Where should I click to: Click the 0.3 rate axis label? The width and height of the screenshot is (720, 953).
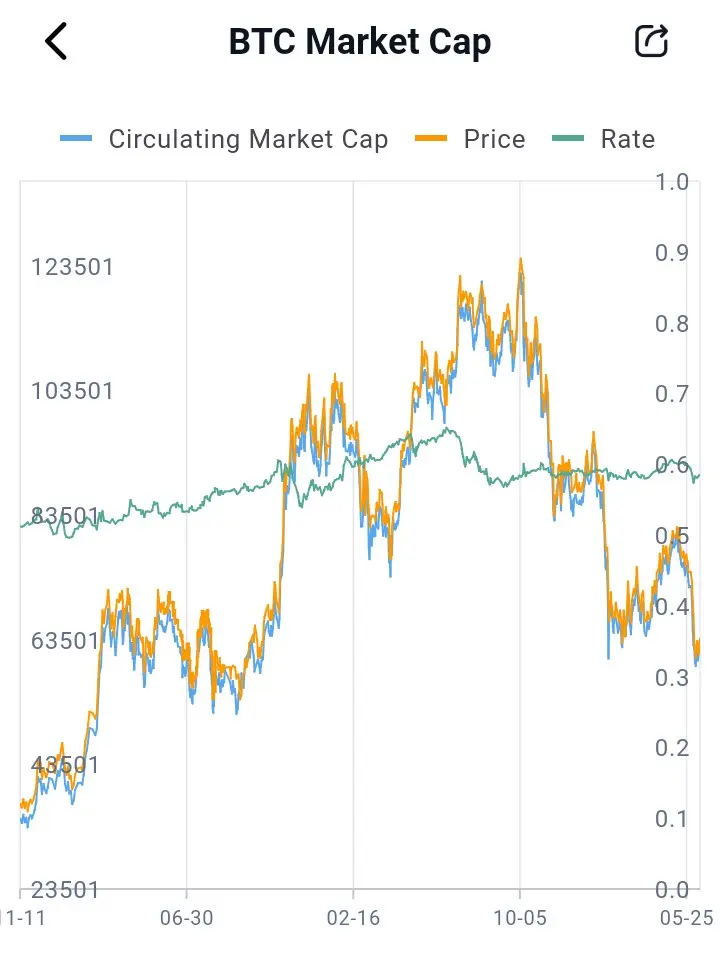(672, 677)
